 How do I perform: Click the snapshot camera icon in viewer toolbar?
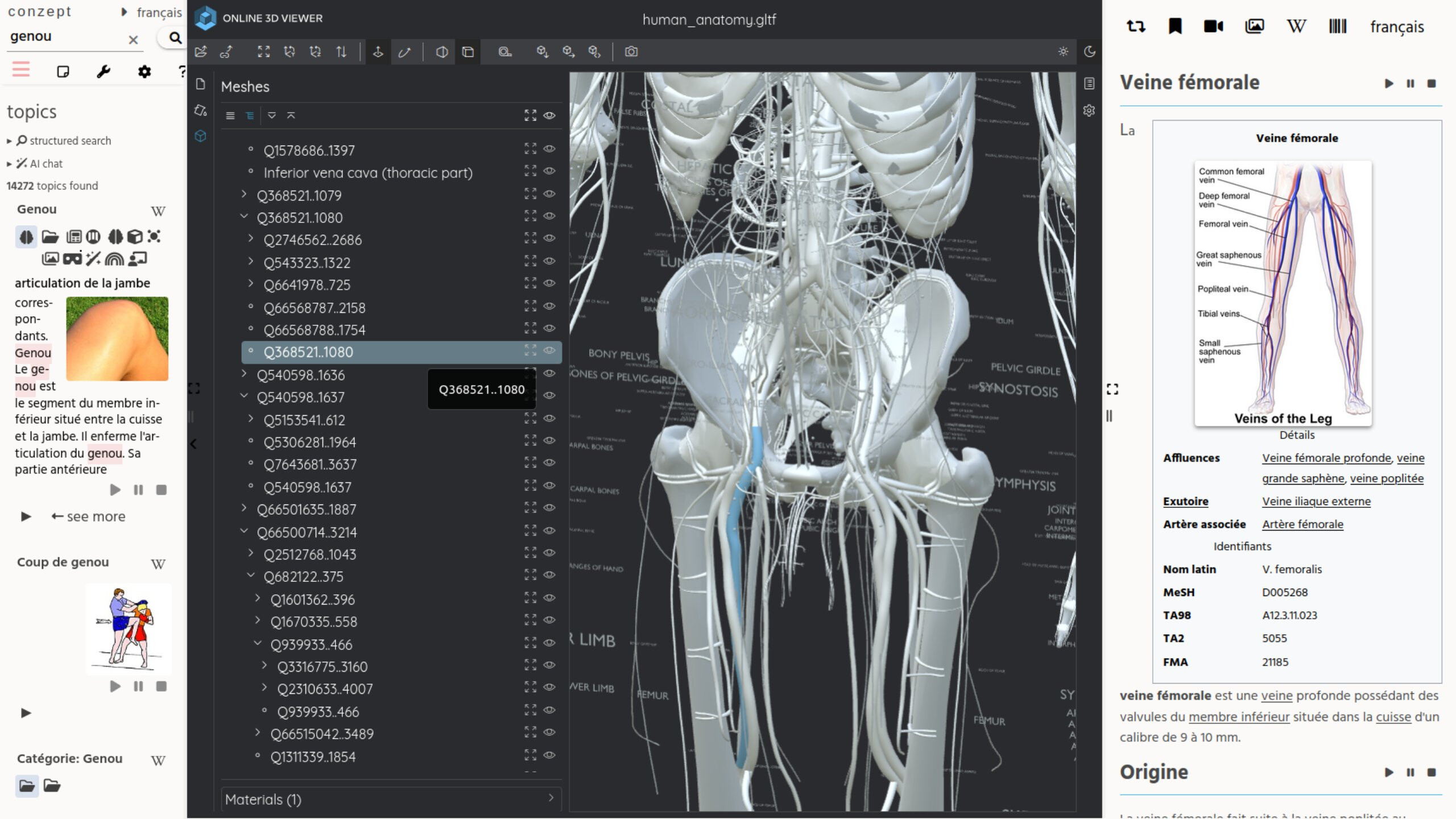click(x=631, y=52)
